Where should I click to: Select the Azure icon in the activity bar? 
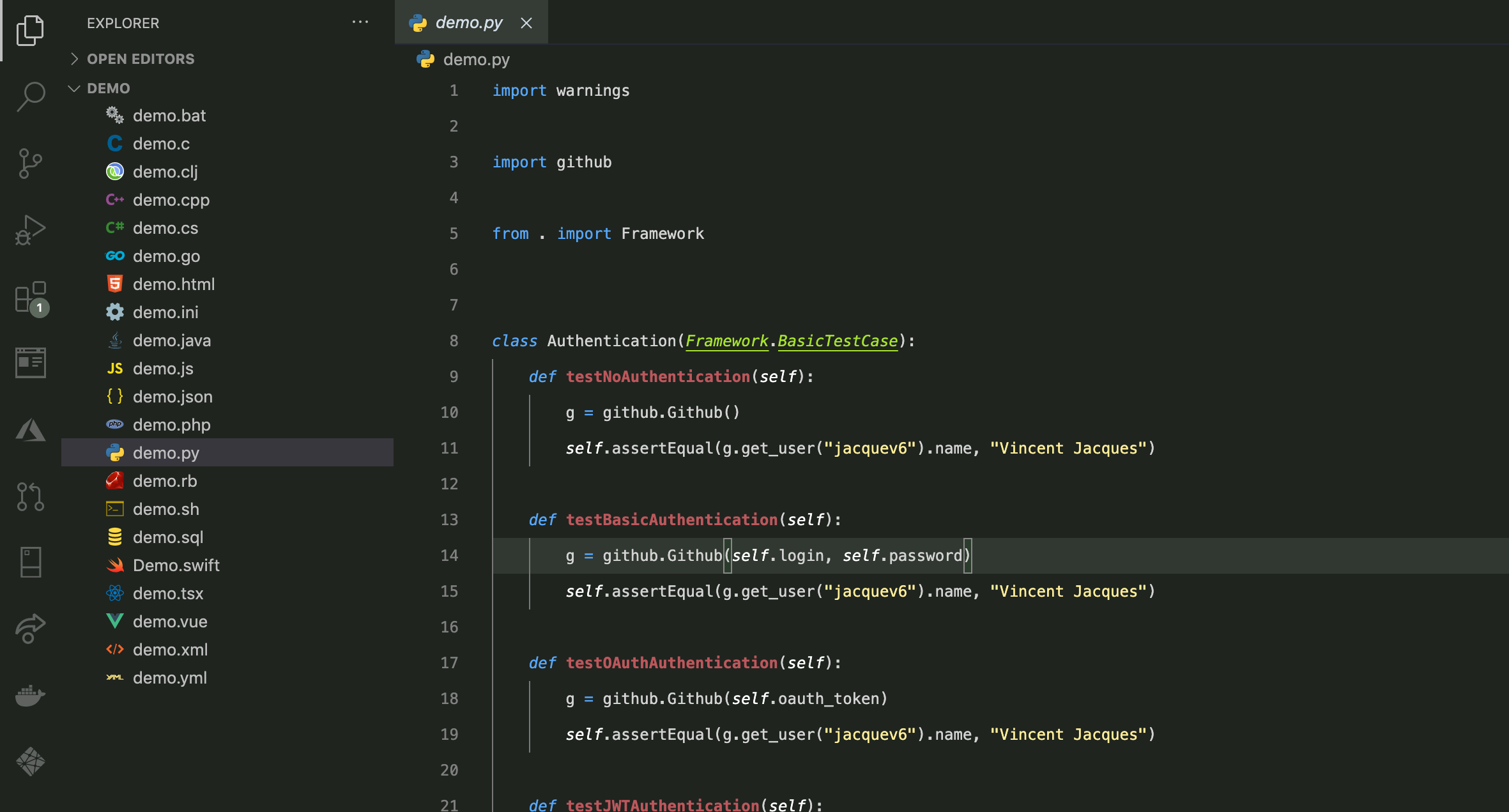click(x=30, y=429)
